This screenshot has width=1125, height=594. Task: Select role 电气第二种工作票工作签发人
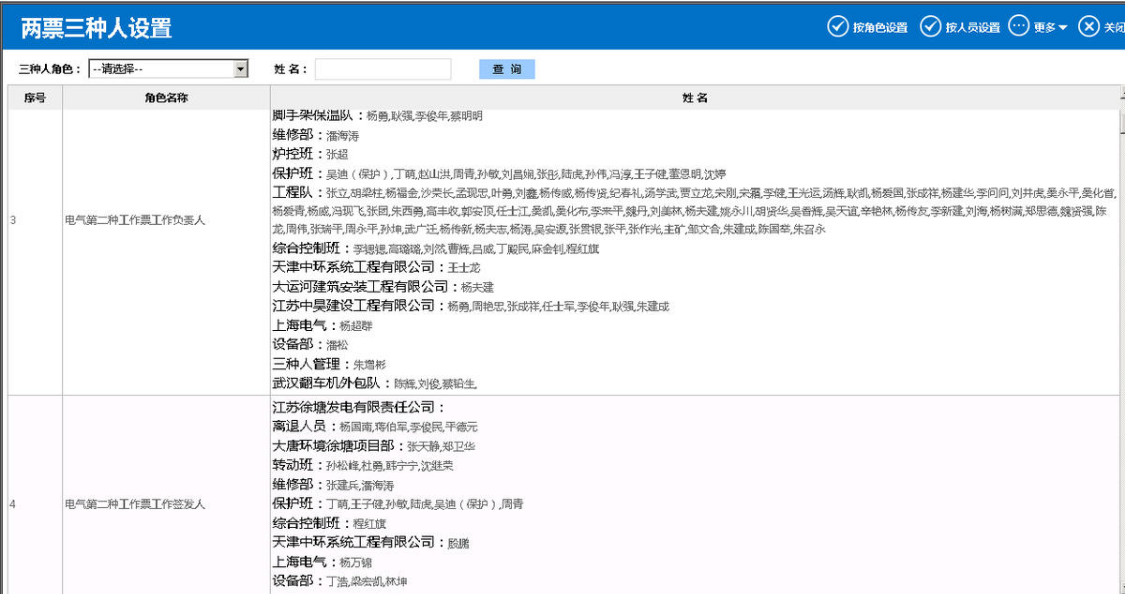[135, 504]
